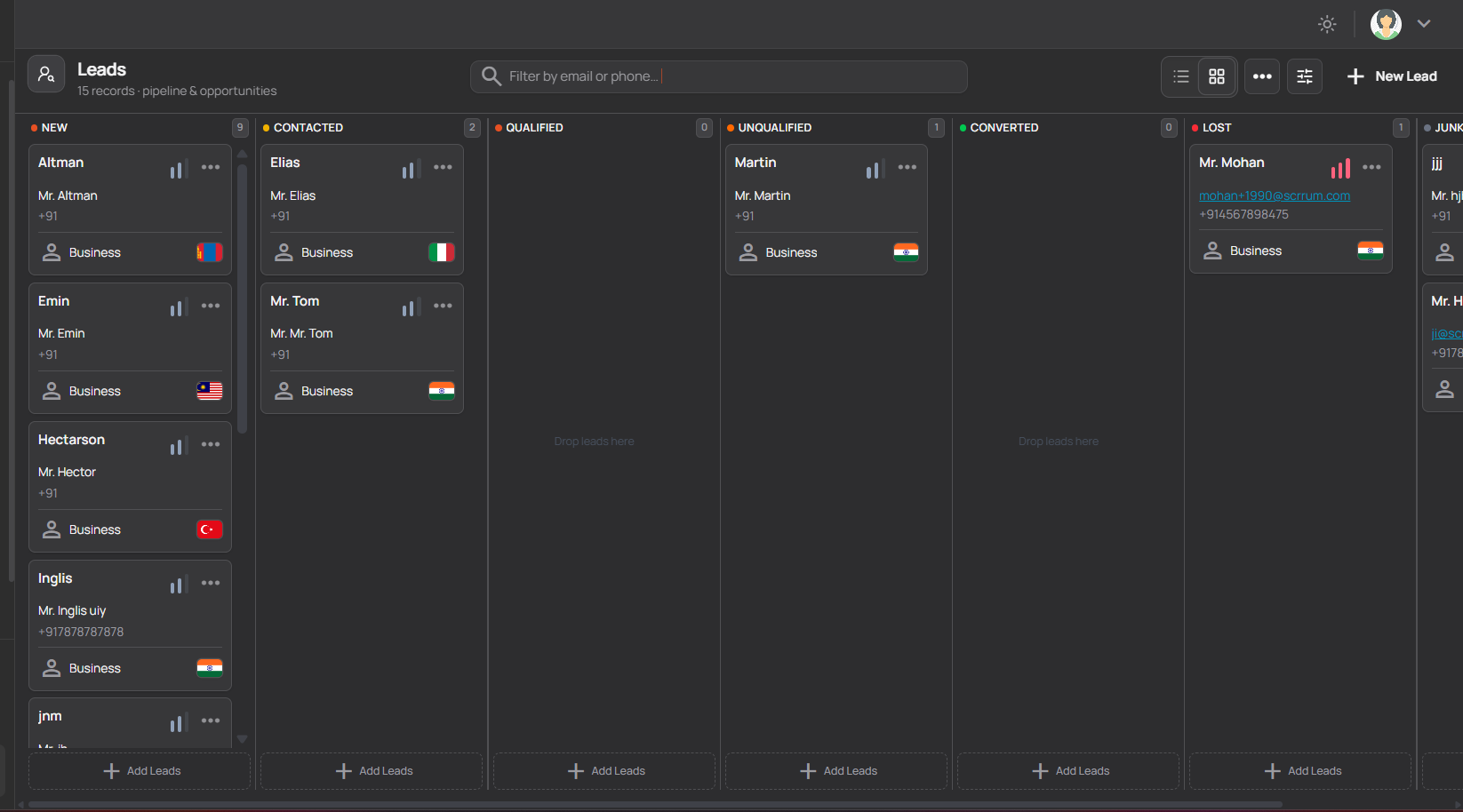
Task: Click red priority bars on Mr. Mohan card
Action: coord(1340,169)
